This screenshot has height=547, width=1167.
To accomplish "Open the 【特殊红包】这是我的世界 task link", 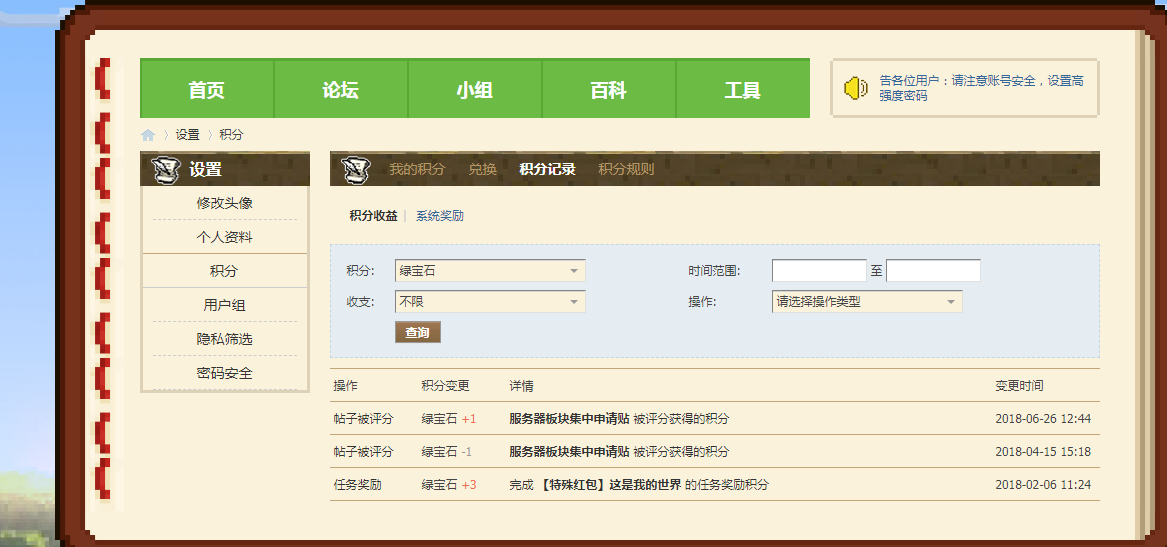I will (x=610, y=485).
